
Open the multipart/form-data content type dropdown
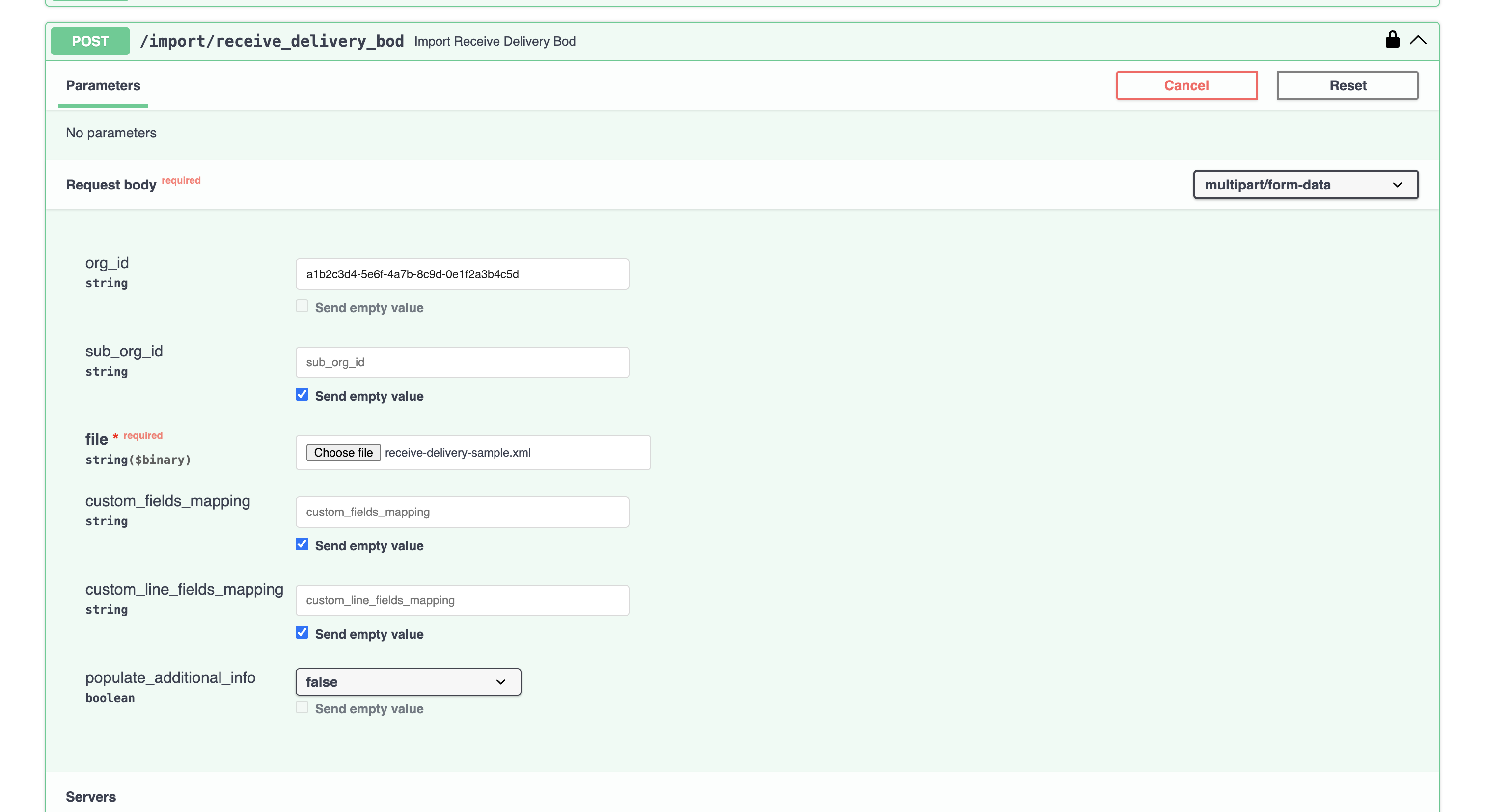coord(1306,185)
